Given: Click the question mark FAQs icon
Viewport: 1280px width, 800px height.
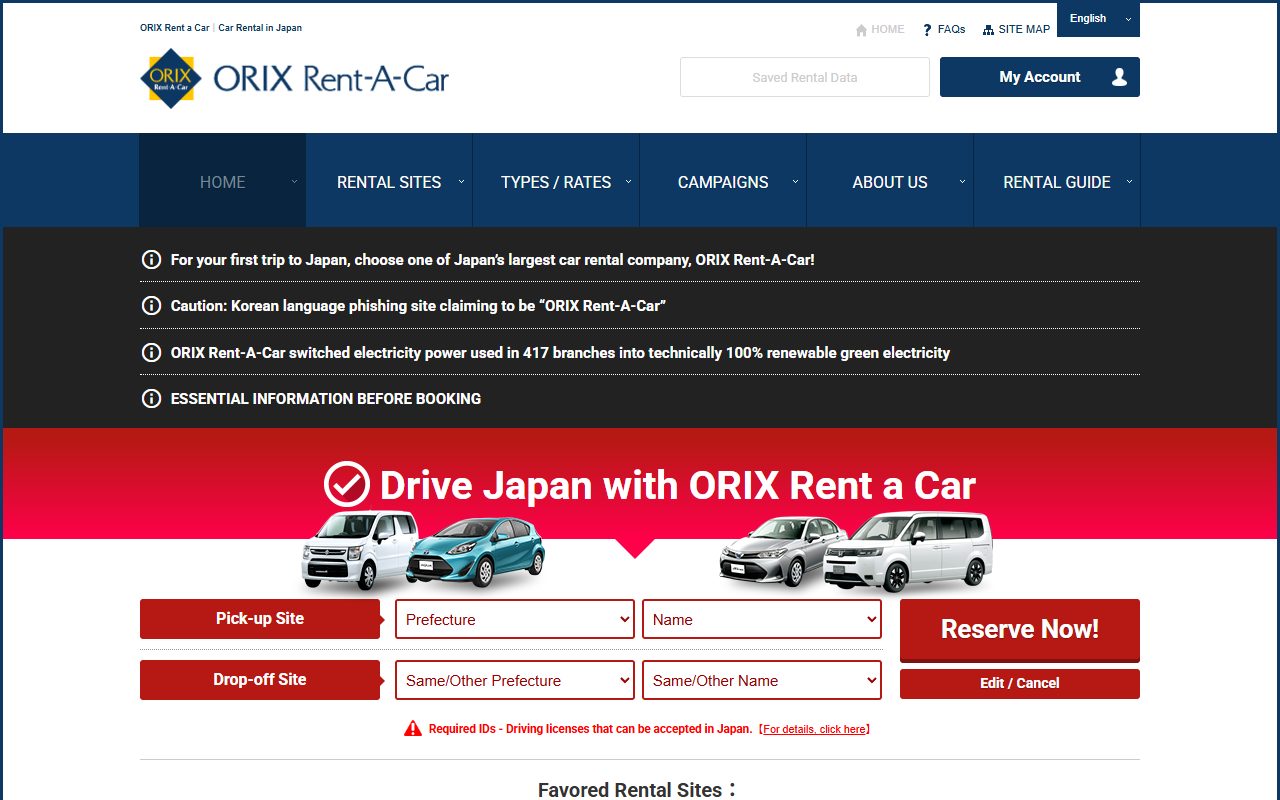Looking at the screenshot, I should 927,30.
